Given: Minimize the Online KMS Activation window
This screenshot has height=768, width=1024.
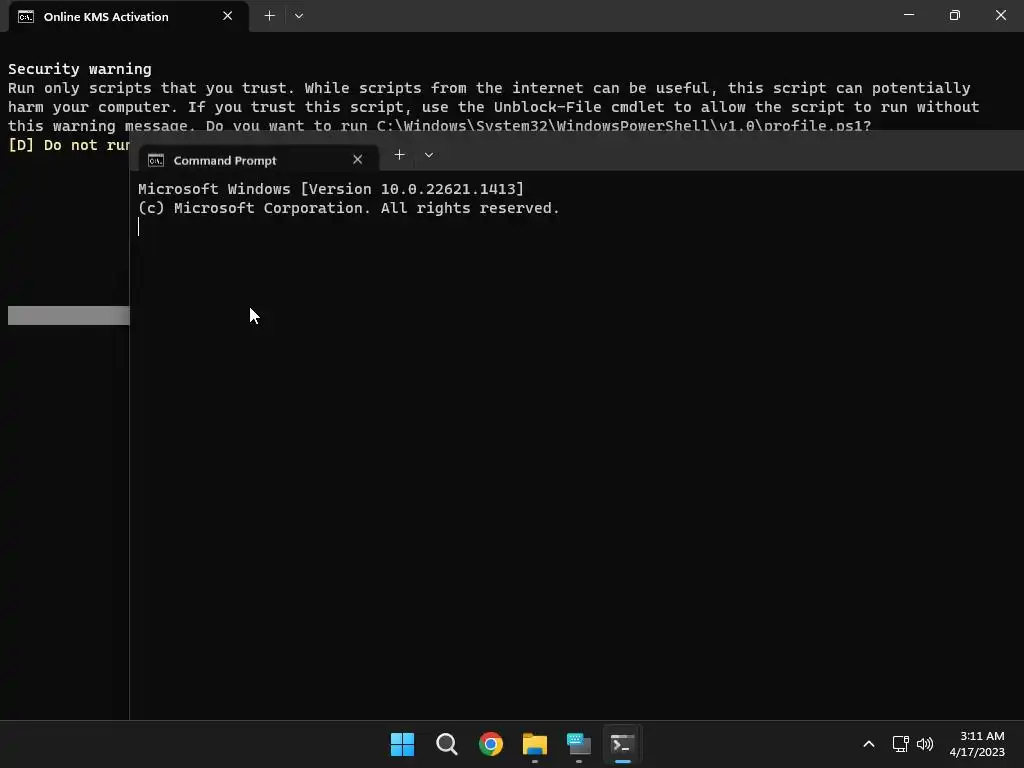Looking at the screenshot, I should pyautogui.click(x=908, y=15).
